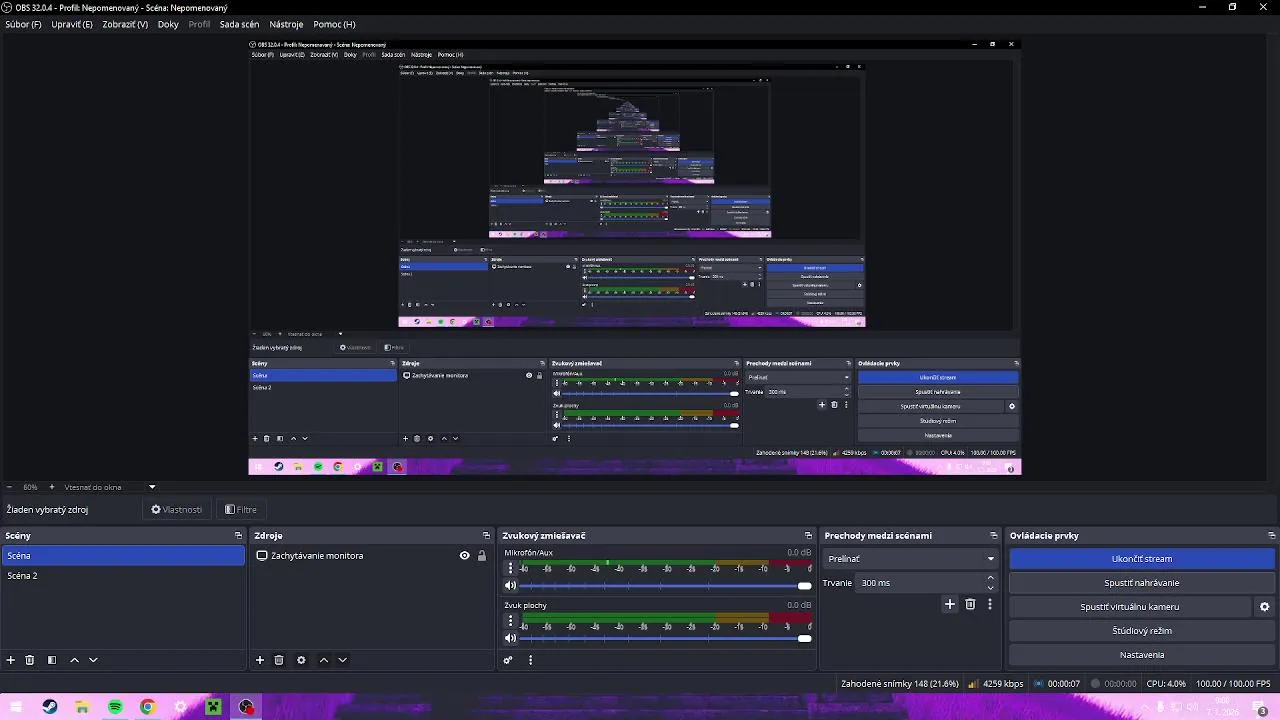
Task: Click Zahodené snímky 148 status text
Action: [900, 684]
